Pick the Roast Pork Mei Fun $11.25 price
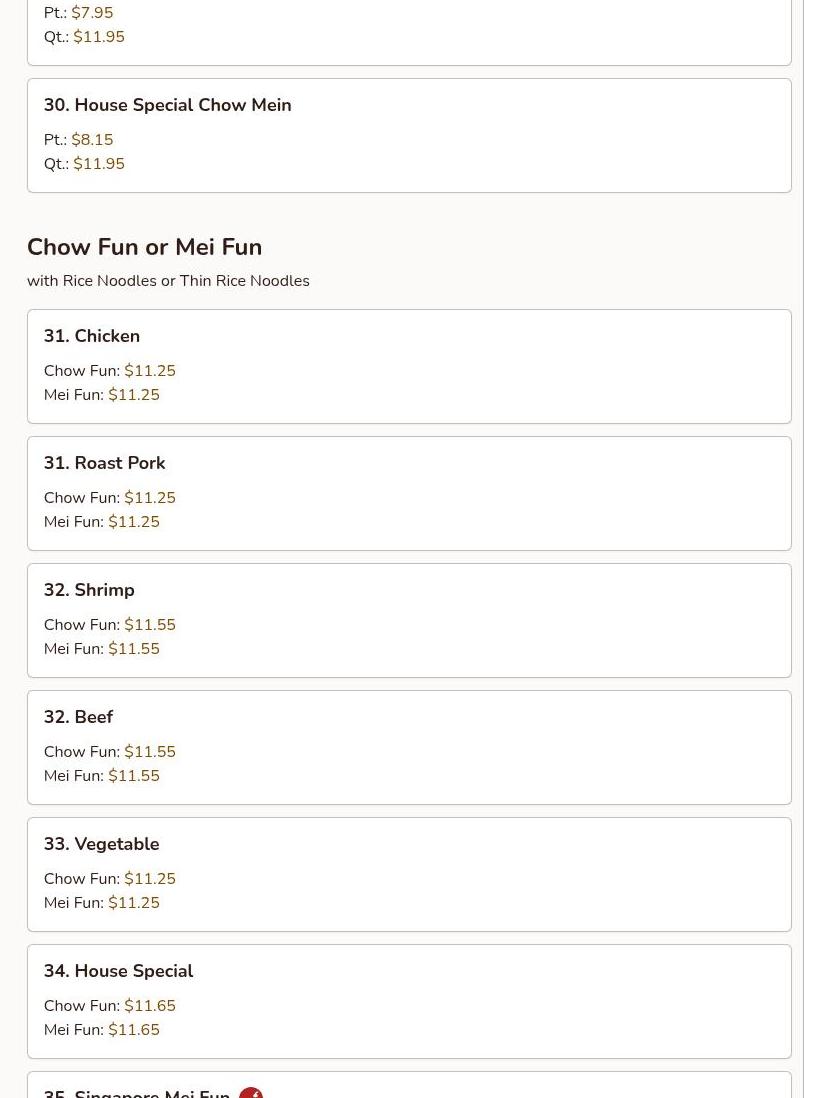 point(133,522)
